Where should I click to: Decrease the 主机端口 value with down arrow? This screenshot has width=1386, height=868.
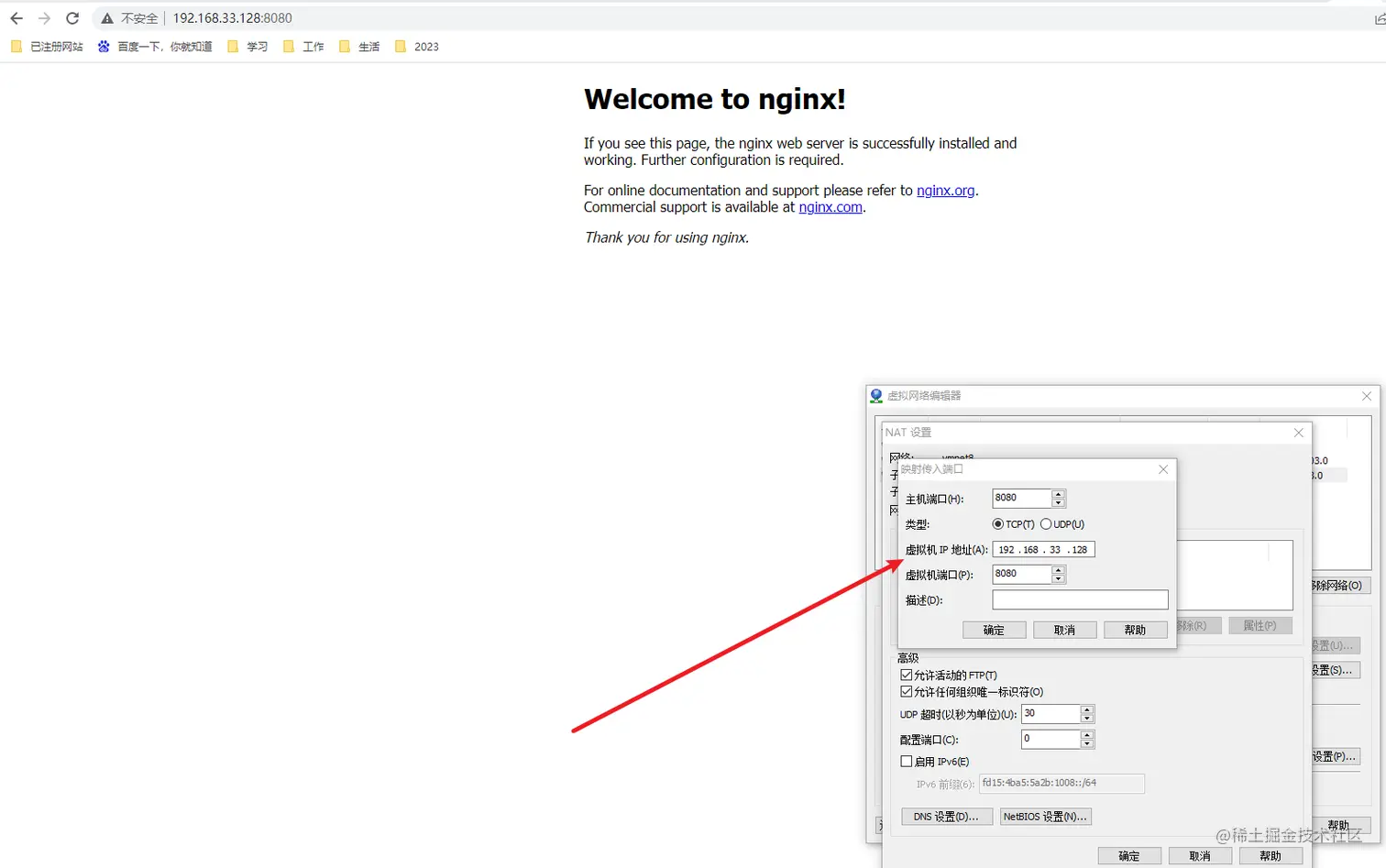coord(1059,503)
